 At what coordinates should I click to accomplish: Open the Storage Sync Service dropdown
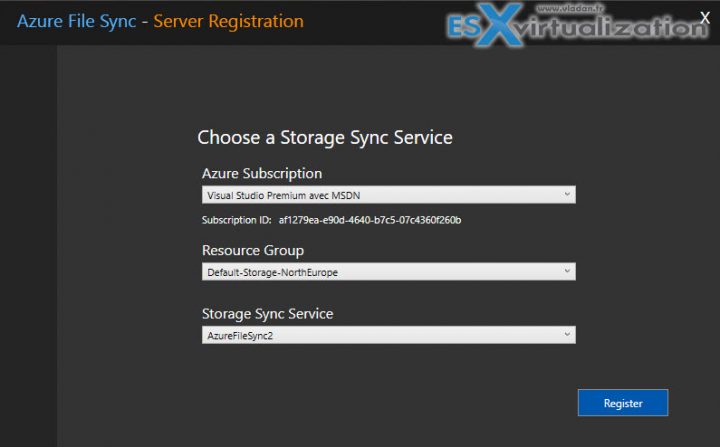tap(388, 335)
